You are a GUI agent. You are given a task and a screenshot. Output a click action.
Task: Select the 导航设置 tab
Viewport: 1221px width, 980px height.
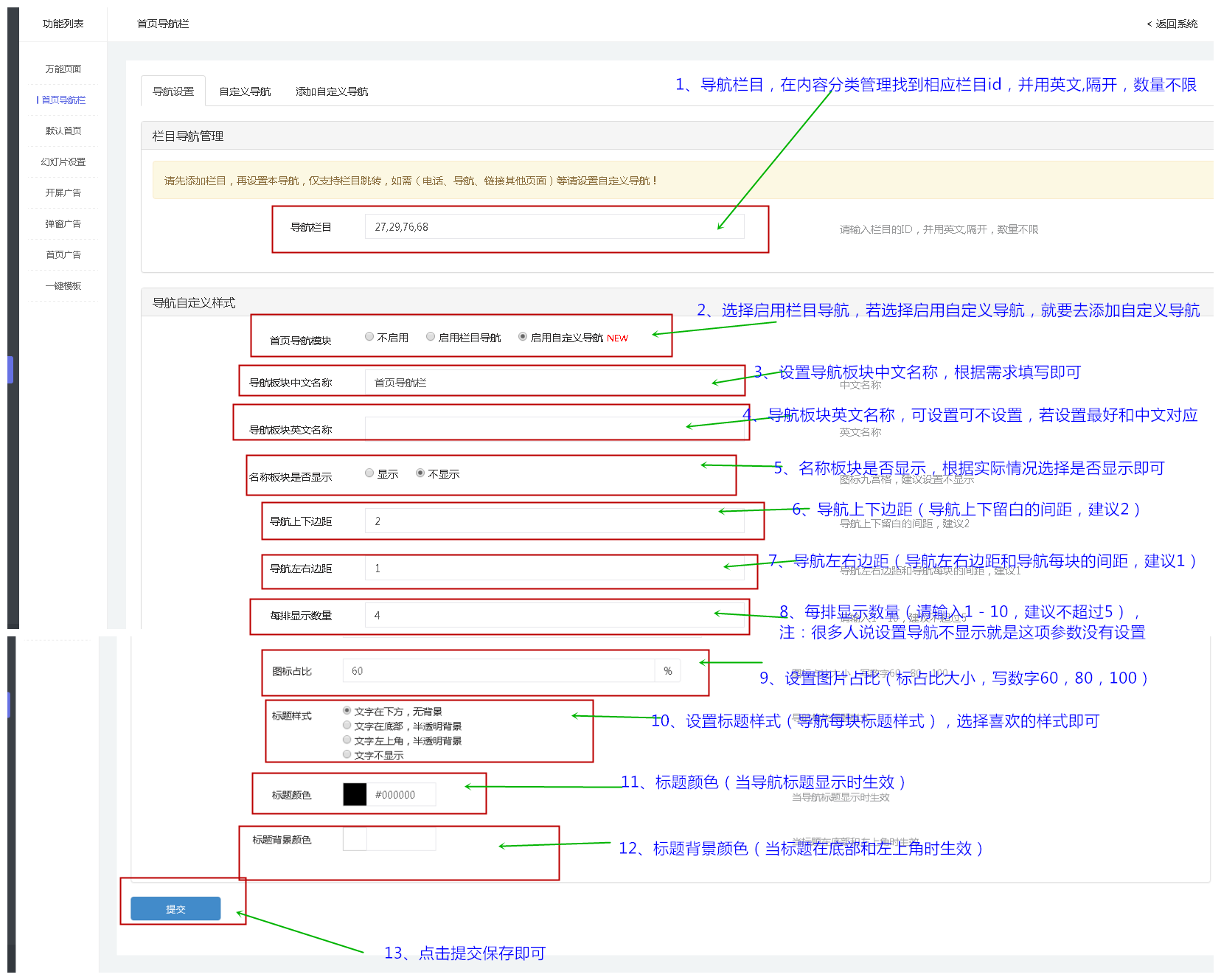click(x=173, y=91)
